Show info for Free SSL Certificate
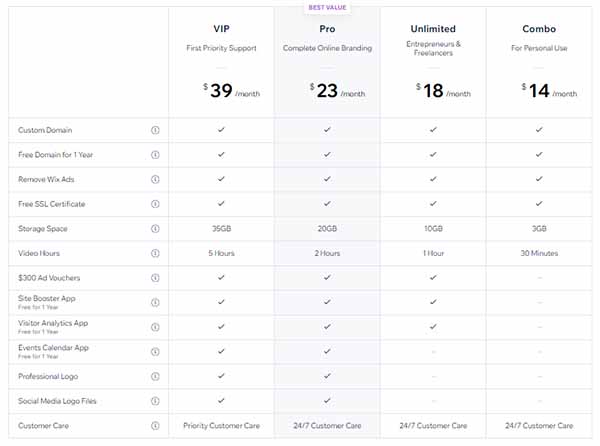 pyautogui.click(x=155, y=204)
